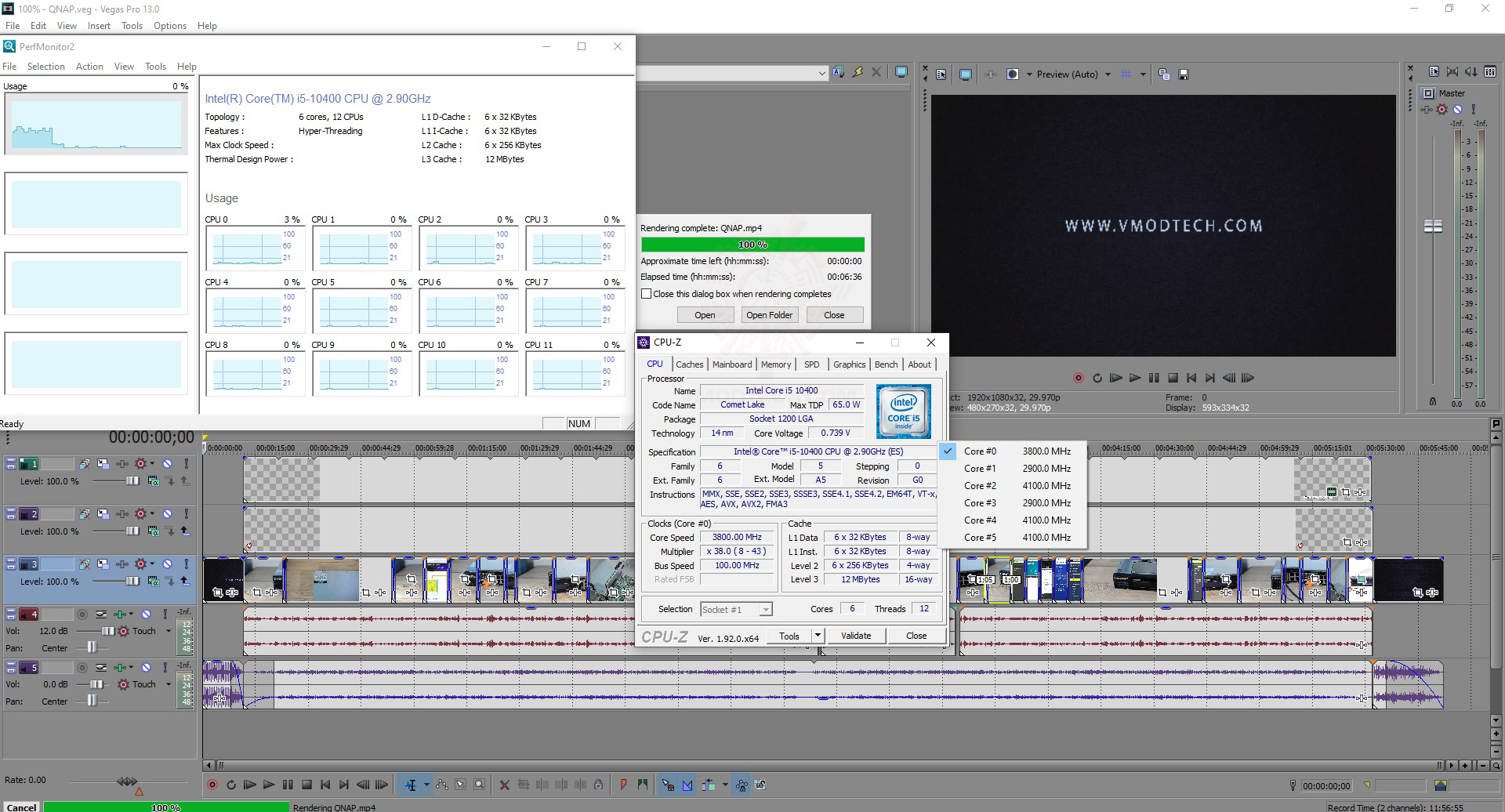Toggle Automatic Crossfades in the timeline toolbar
Screen dimensions: 1505x812
(687, 785)
